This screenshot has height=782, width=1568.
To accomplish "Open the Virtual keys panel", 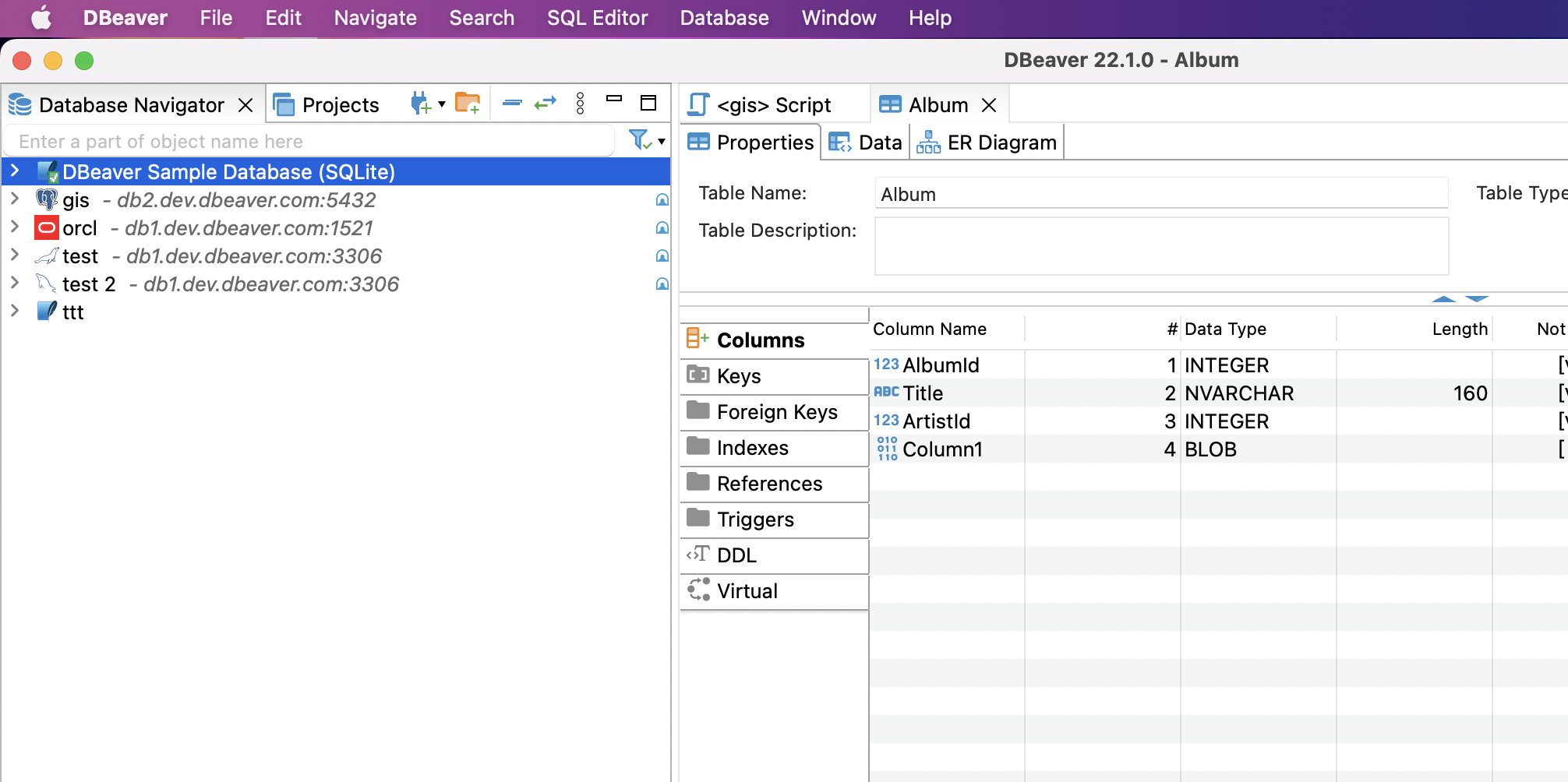I will click(747, 590).
